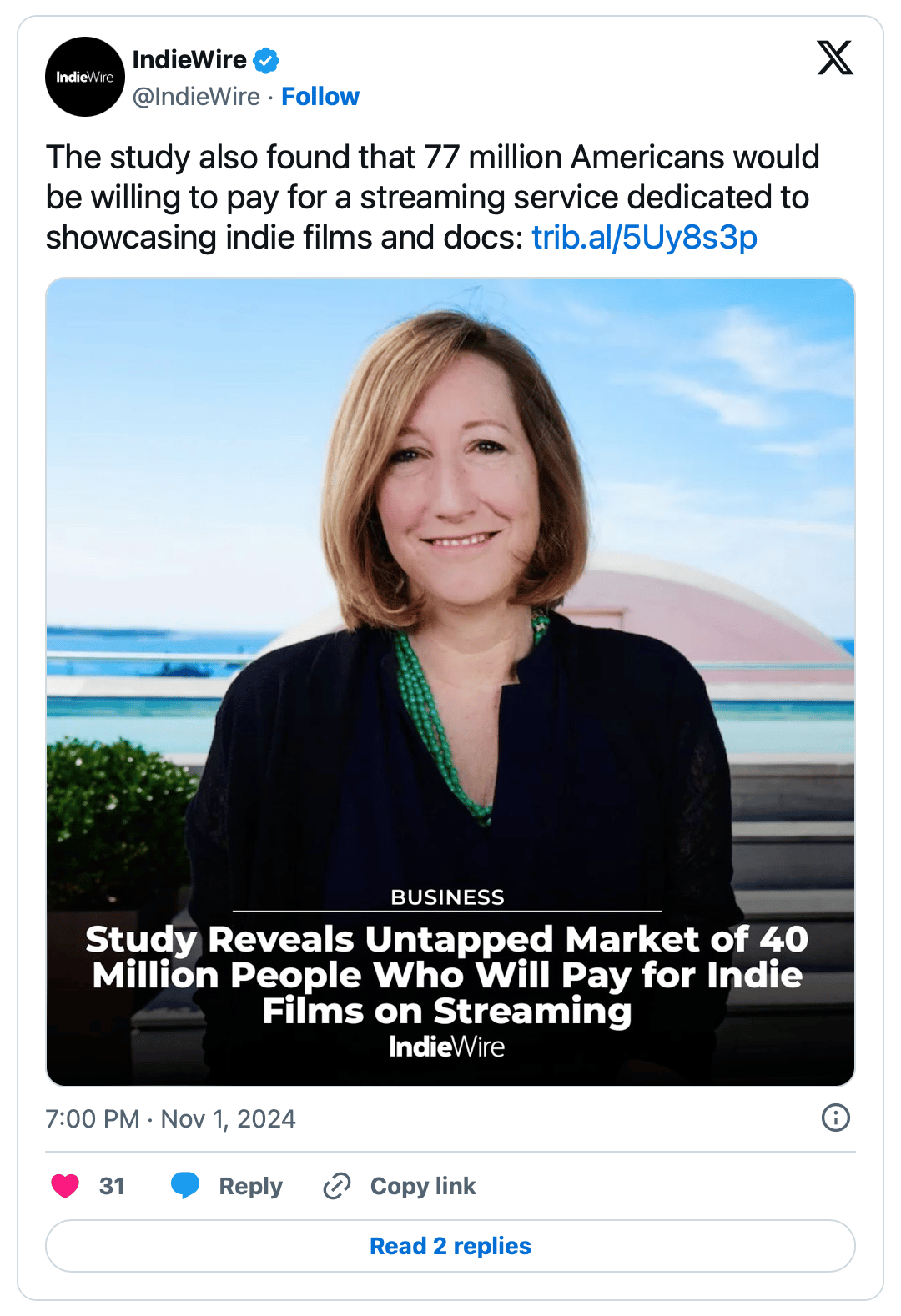901x1316 pixels.
Task: Click the blue verified badge
Action: (x=266, y=60)
